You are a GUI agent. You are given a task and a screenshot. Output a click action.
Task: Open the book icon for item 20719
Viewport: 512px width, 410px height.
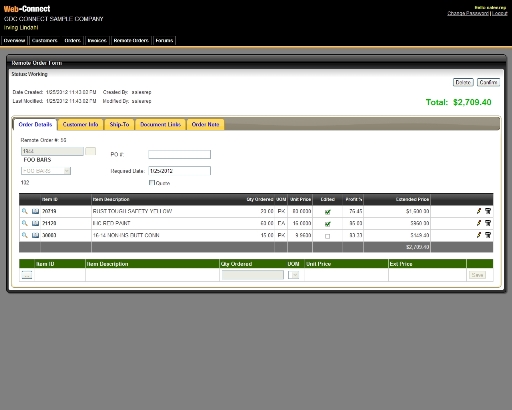(x=35, y=211)
